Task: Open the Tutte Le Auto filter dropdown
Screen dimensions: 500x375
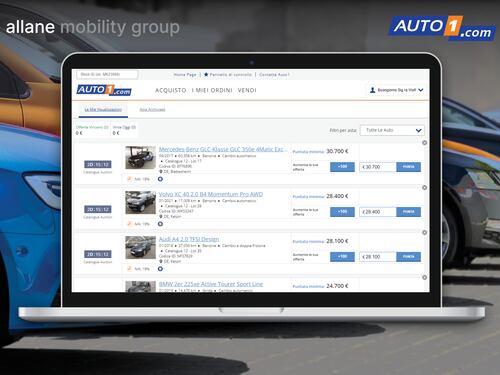Action: (392, 130)
